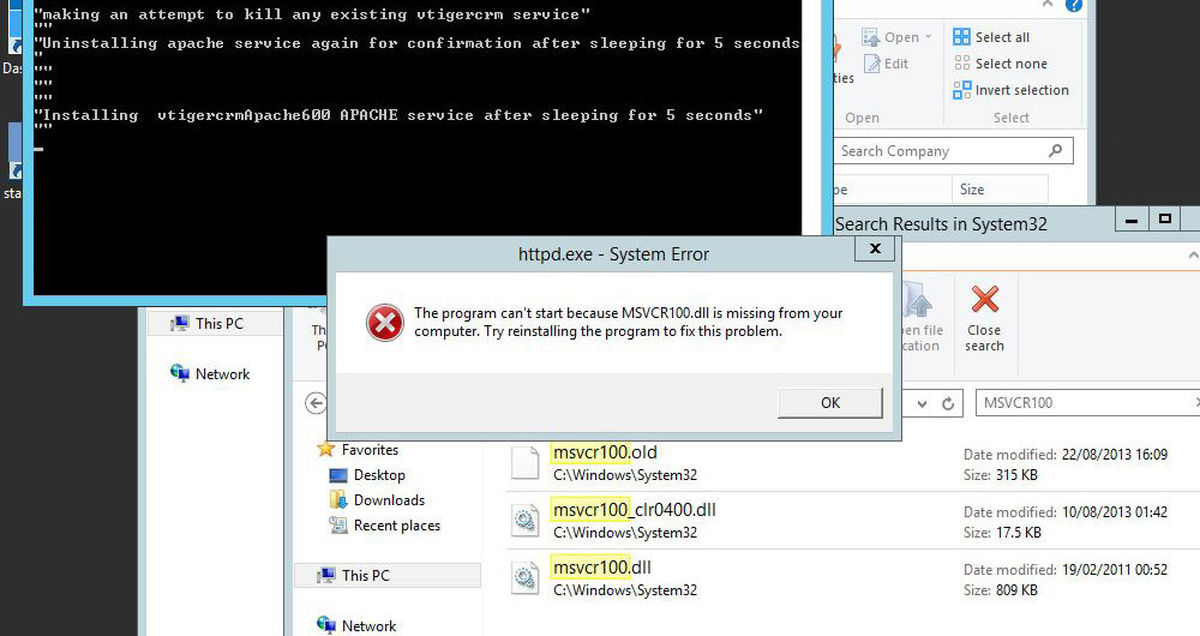Click Select none in Explorer ribbon
The height and width of the screenshot is (636, 1200).
click(1000, 63)
